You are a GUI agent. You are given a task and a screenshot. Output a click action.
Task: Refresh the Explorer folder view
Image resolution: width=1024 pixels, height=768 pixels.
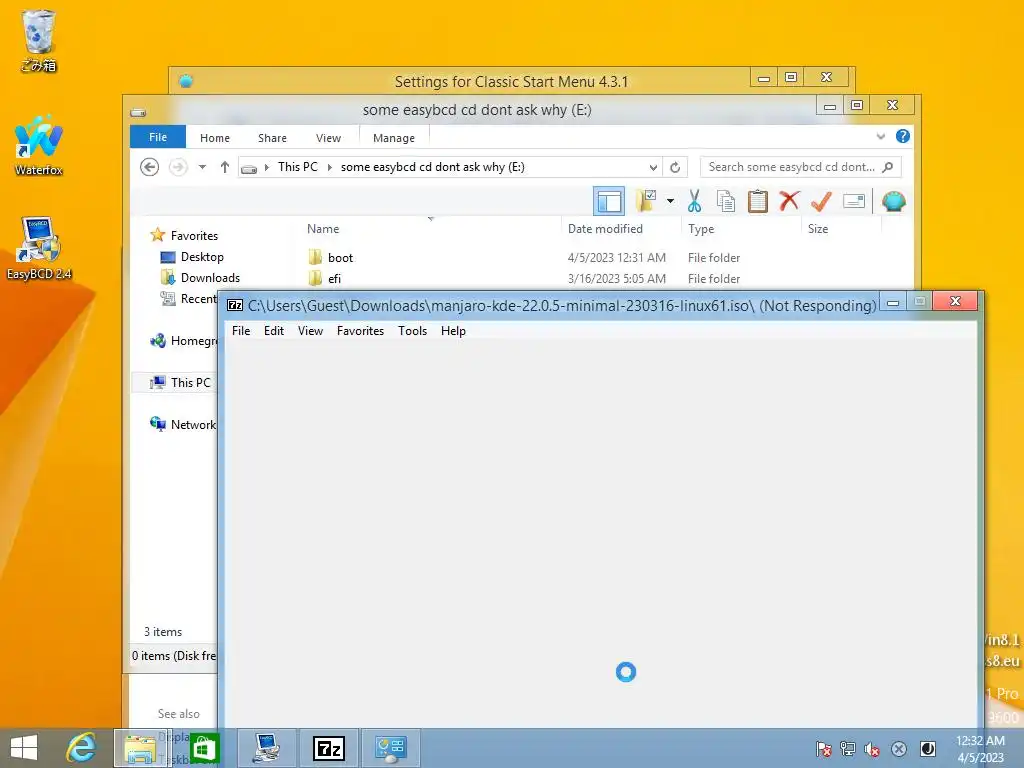click(675, 167)
